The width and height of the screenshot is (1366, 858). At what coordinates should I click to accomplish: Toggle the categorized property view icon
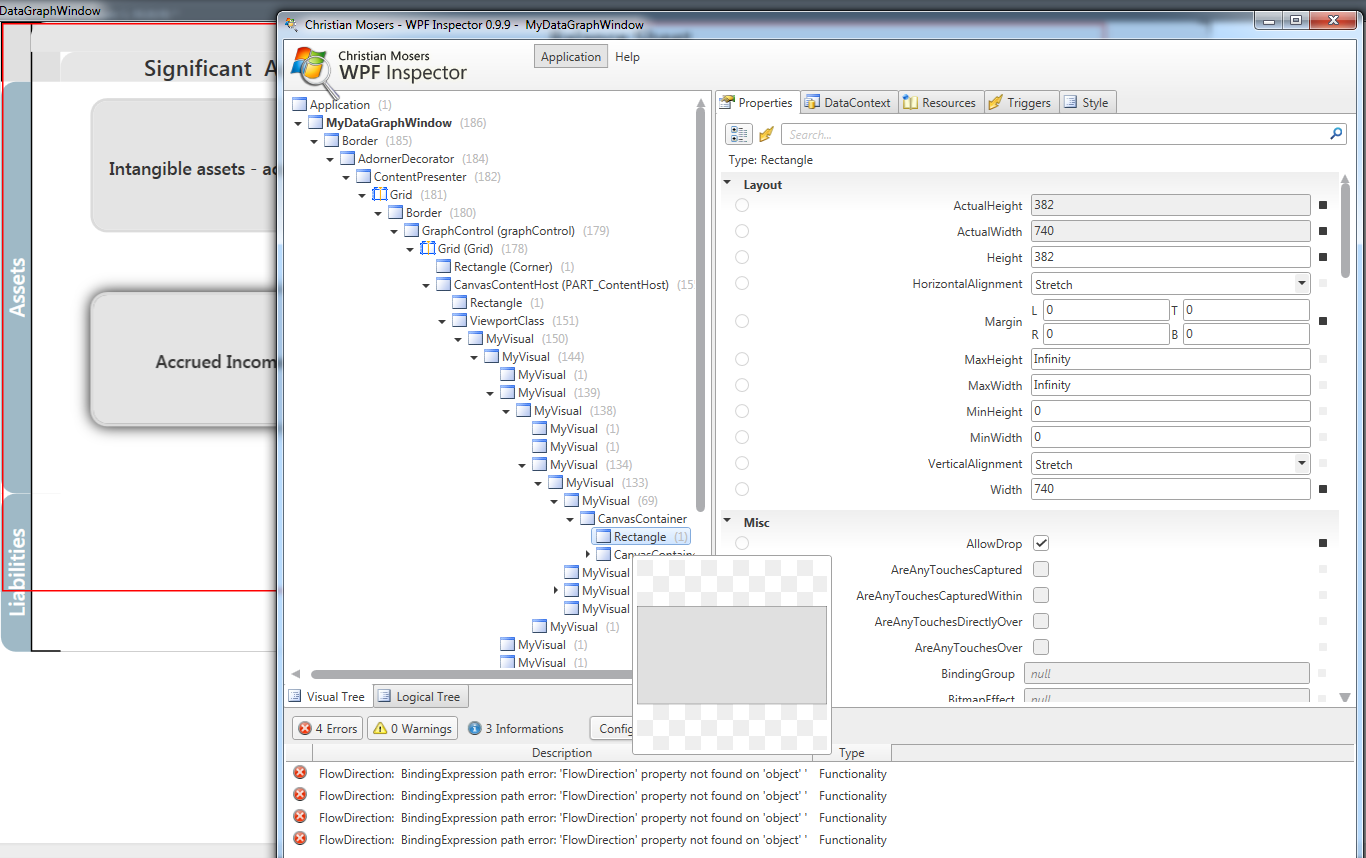point(739,134)
